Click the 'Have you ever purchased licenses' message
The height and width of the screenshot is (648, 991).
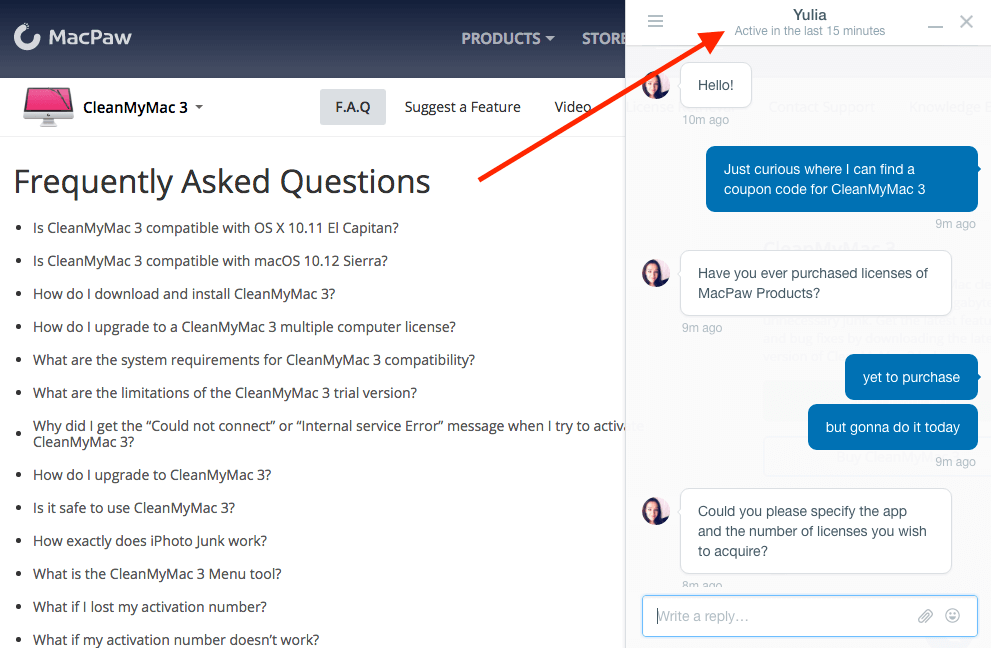coord(815,283)
